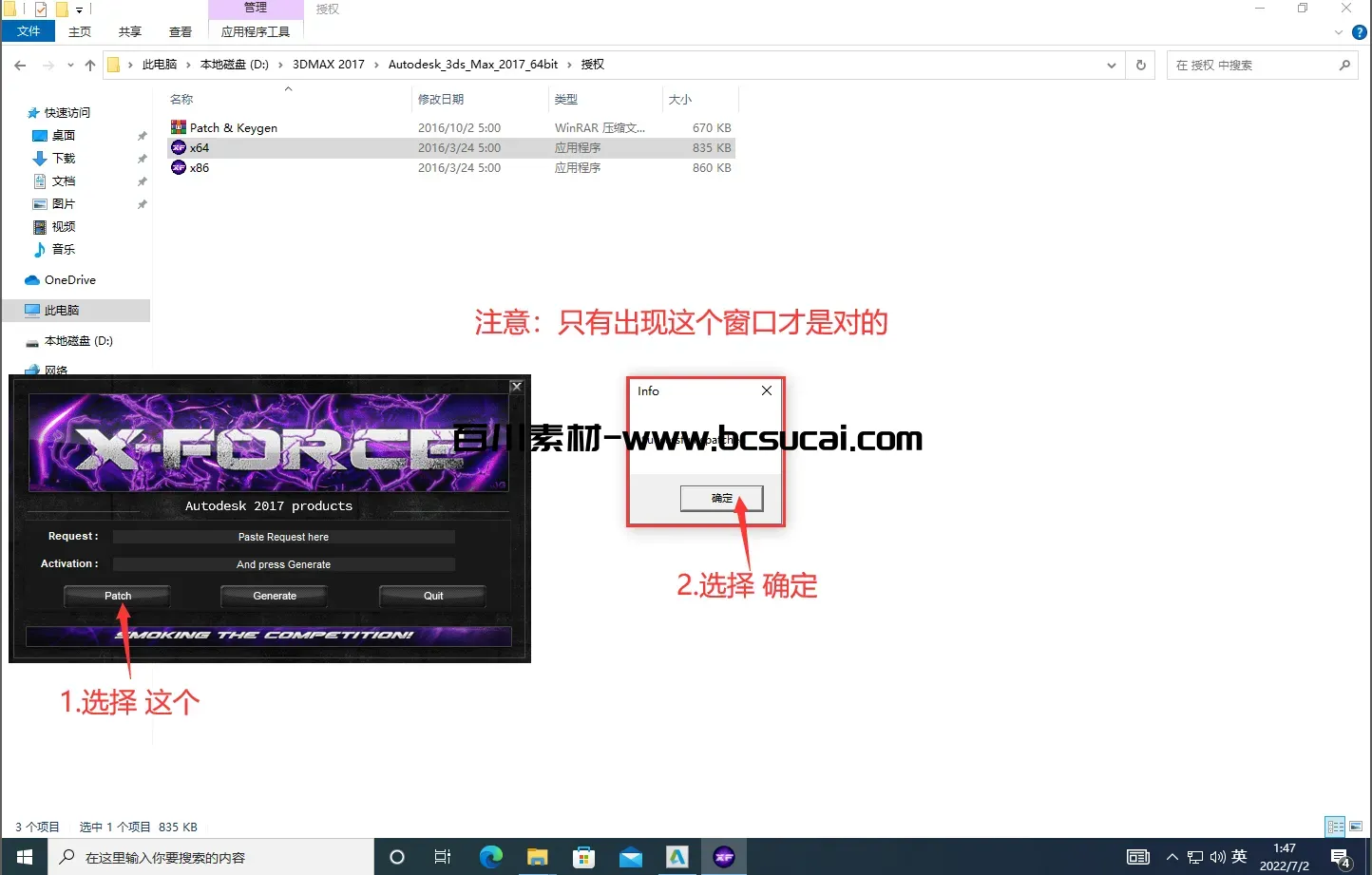Switch to details view layout icon
This screenshot has width=1372, height=875.
tap(1335, 827)
